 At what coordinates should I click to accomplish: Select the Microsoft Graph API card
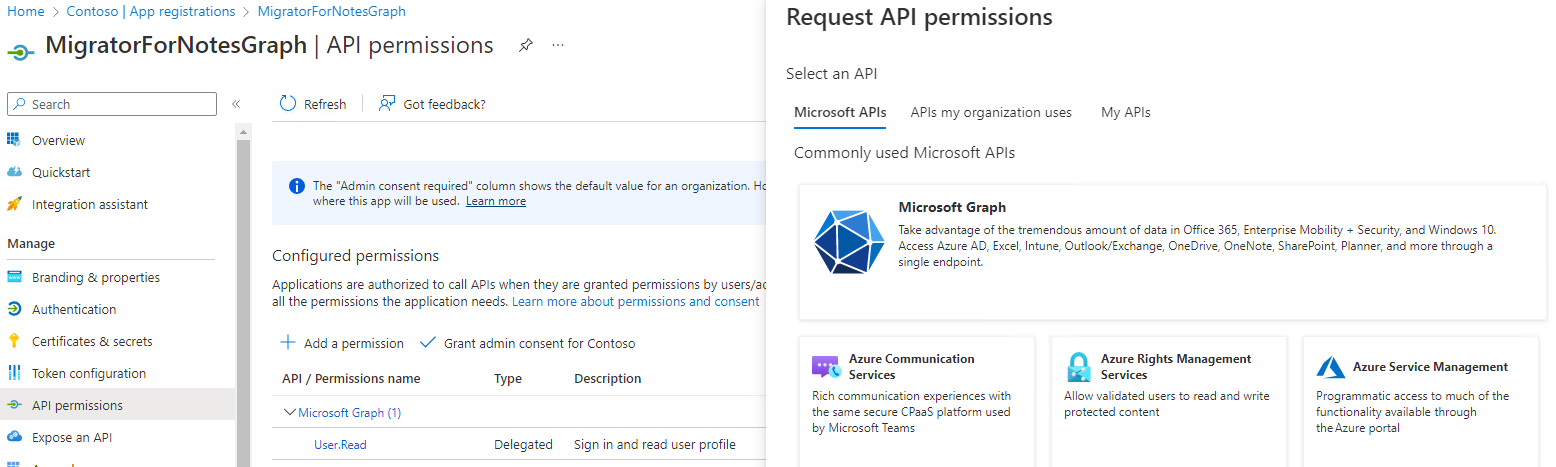point(1172,252)
